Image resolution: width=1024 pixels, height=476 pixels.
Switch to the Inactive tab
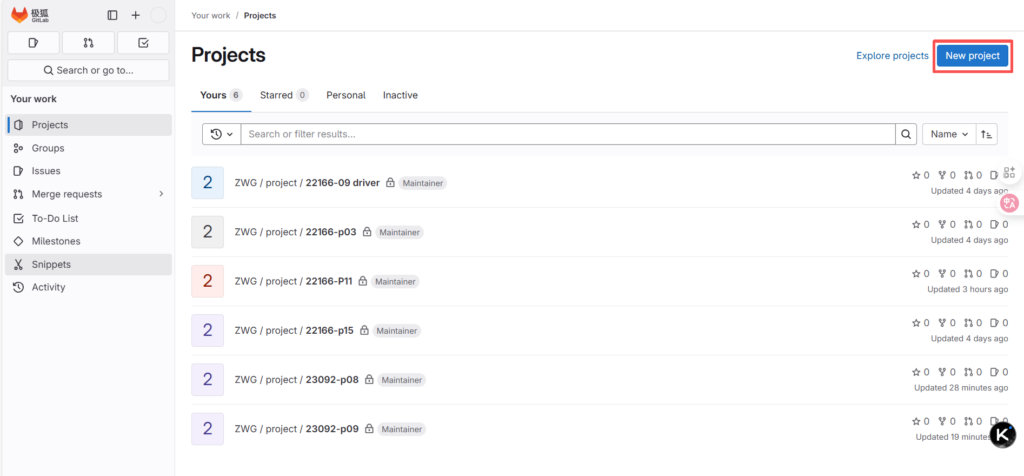(x=400, y=95)
